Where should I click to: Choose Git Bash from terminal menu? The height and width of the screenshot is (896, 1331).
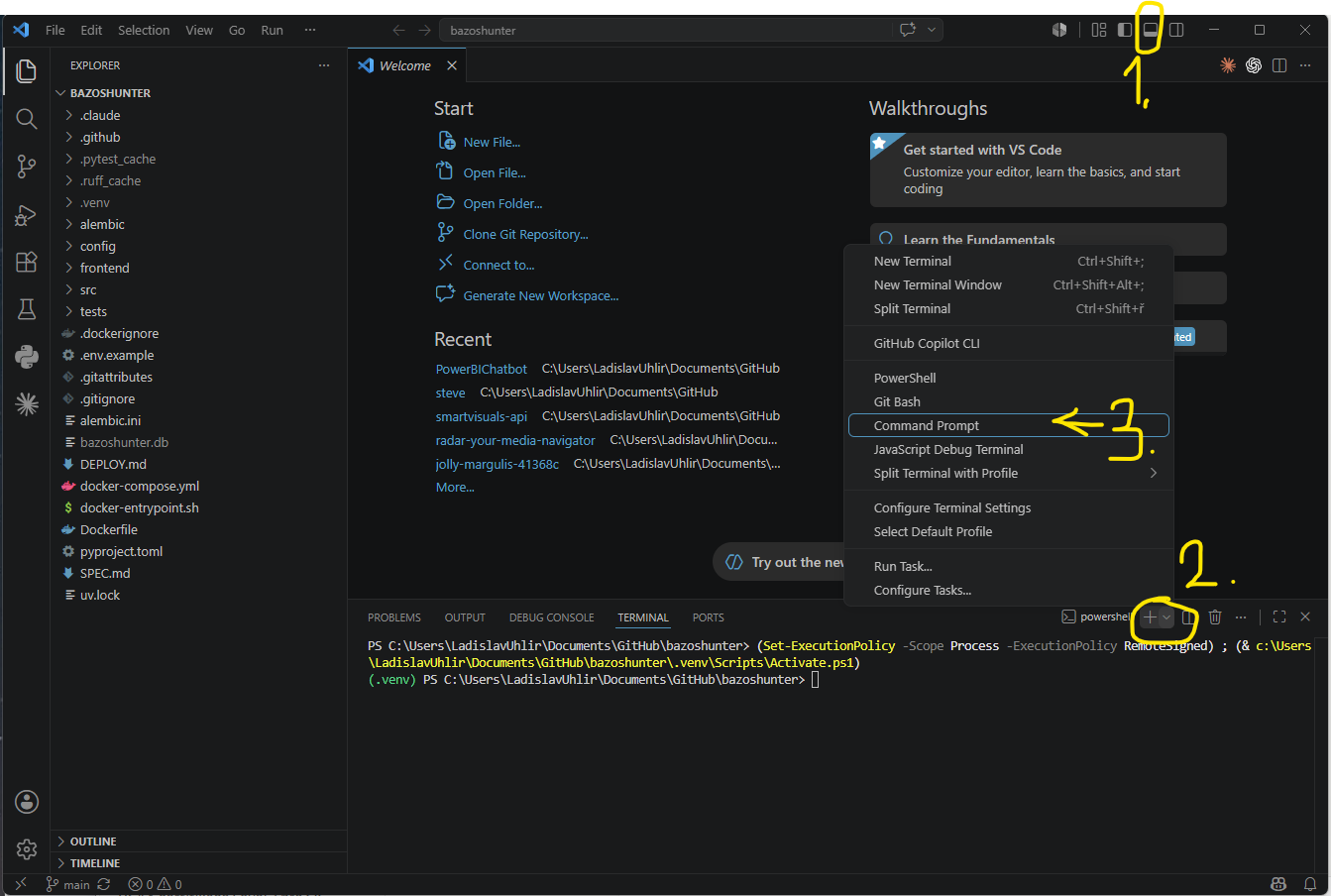(x=1009, y=401)
